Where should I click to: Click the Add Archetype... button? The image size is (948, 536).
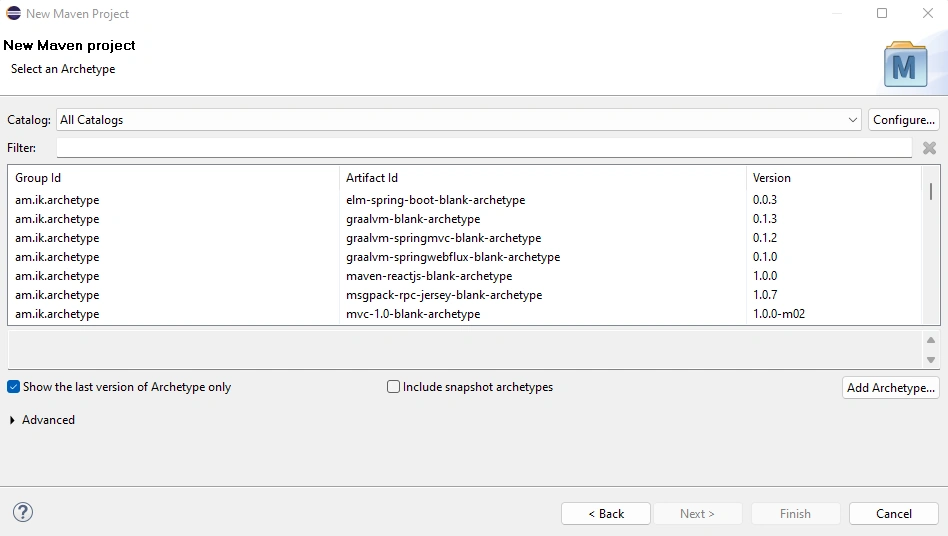[891, 387]
